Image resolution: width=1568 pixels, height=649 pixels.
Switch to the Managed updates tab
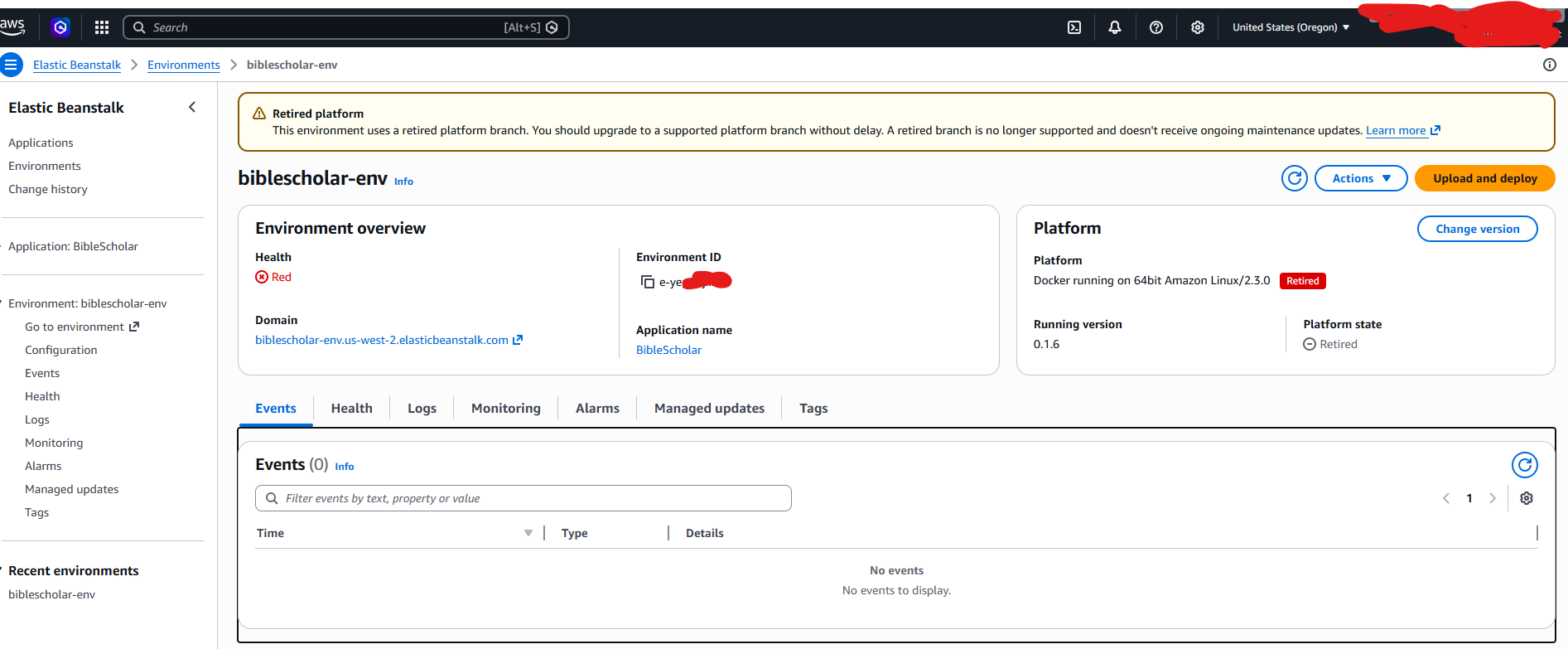tap(709, 408)
